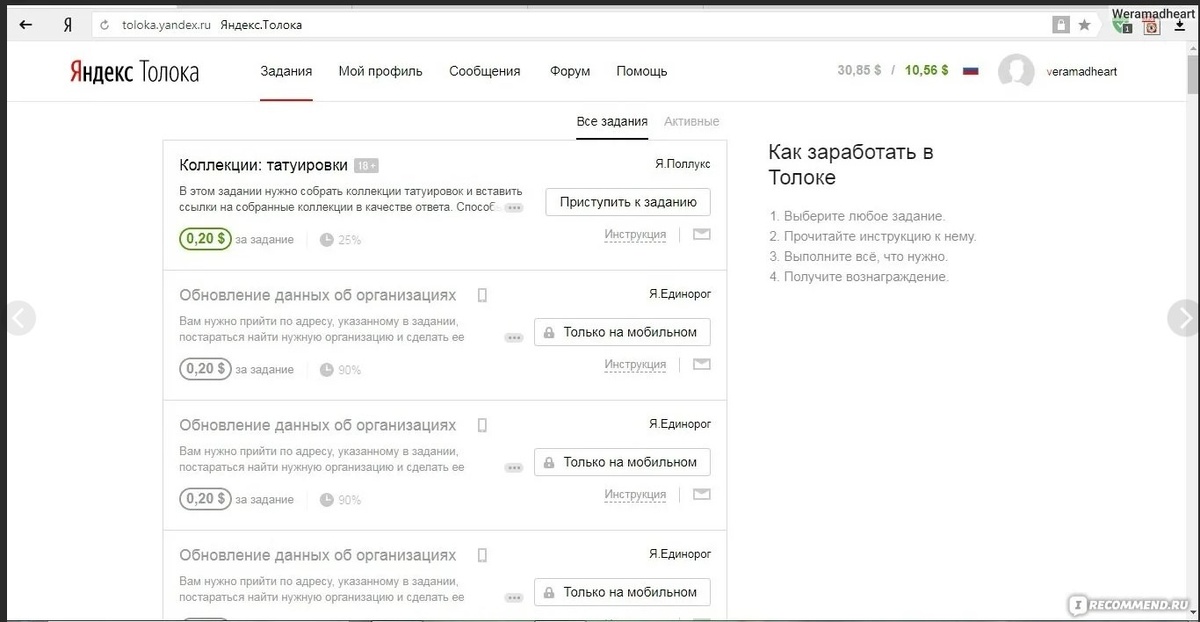The image size is (1200, 622).
Task: Click green 0,20 $ price on tattoo task
Action: click(x=205, y=239)
